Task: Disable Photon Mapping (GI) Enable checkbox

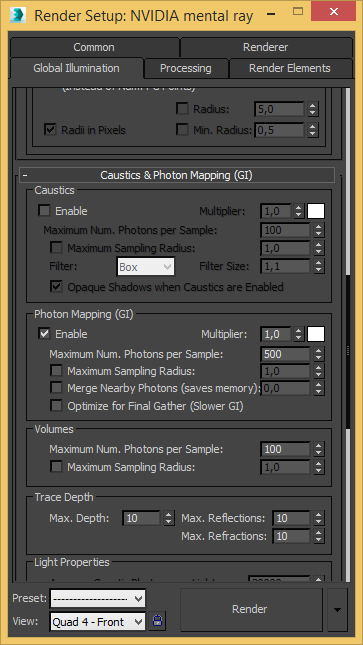Action: click(44, 334)
